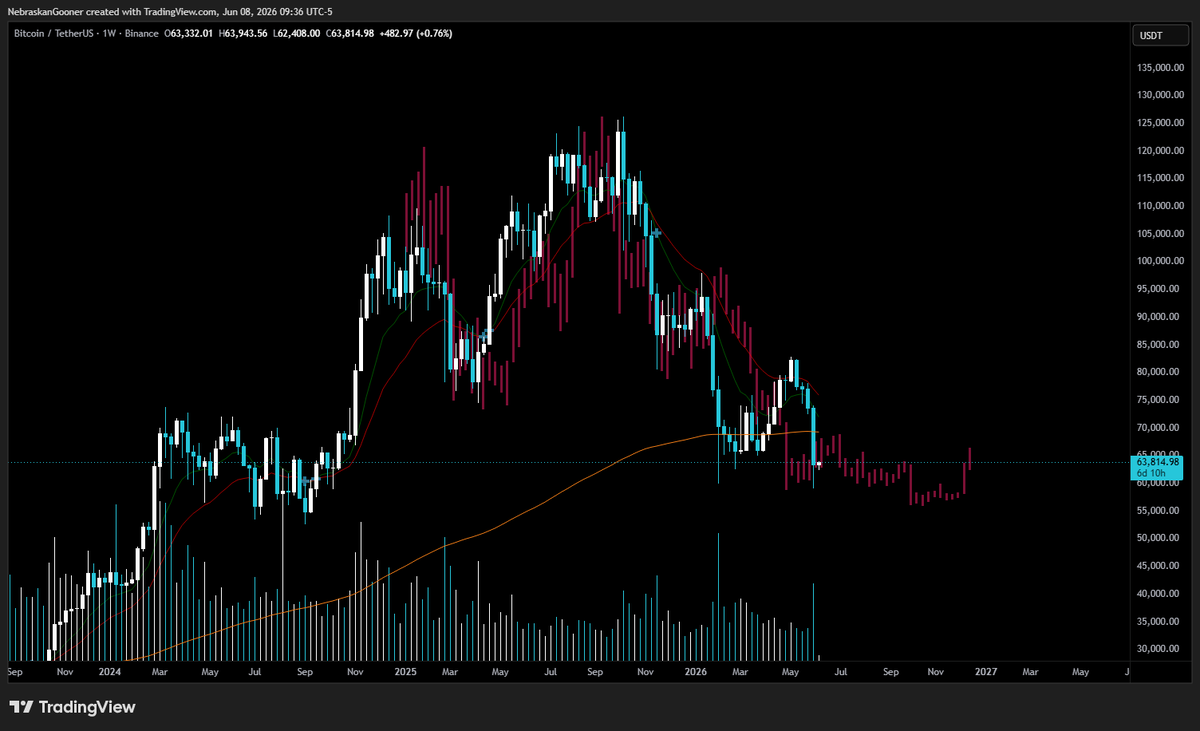Click the 70,000.00 price axis label
This screenshot has width=1200, height=731.
point(1160,428)
